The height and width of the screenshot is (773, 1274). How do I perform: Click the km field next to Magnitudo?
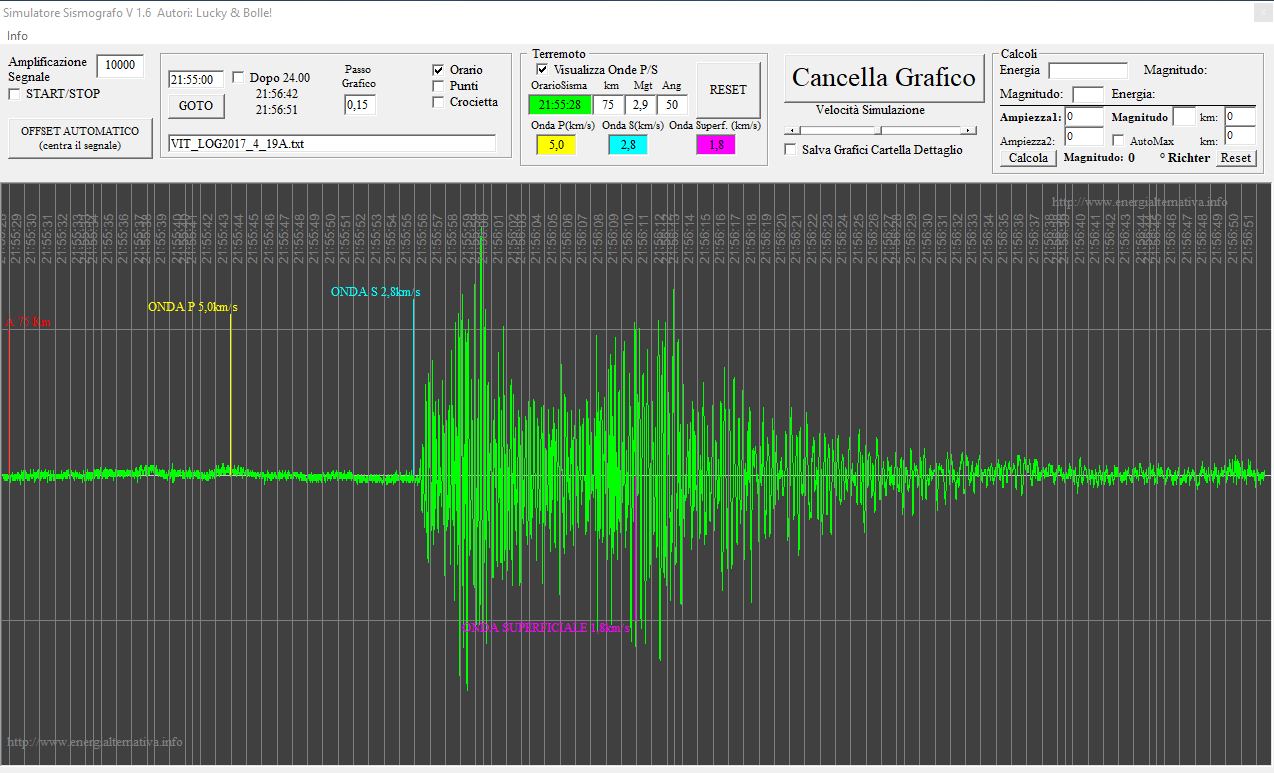coord(1240,117)
